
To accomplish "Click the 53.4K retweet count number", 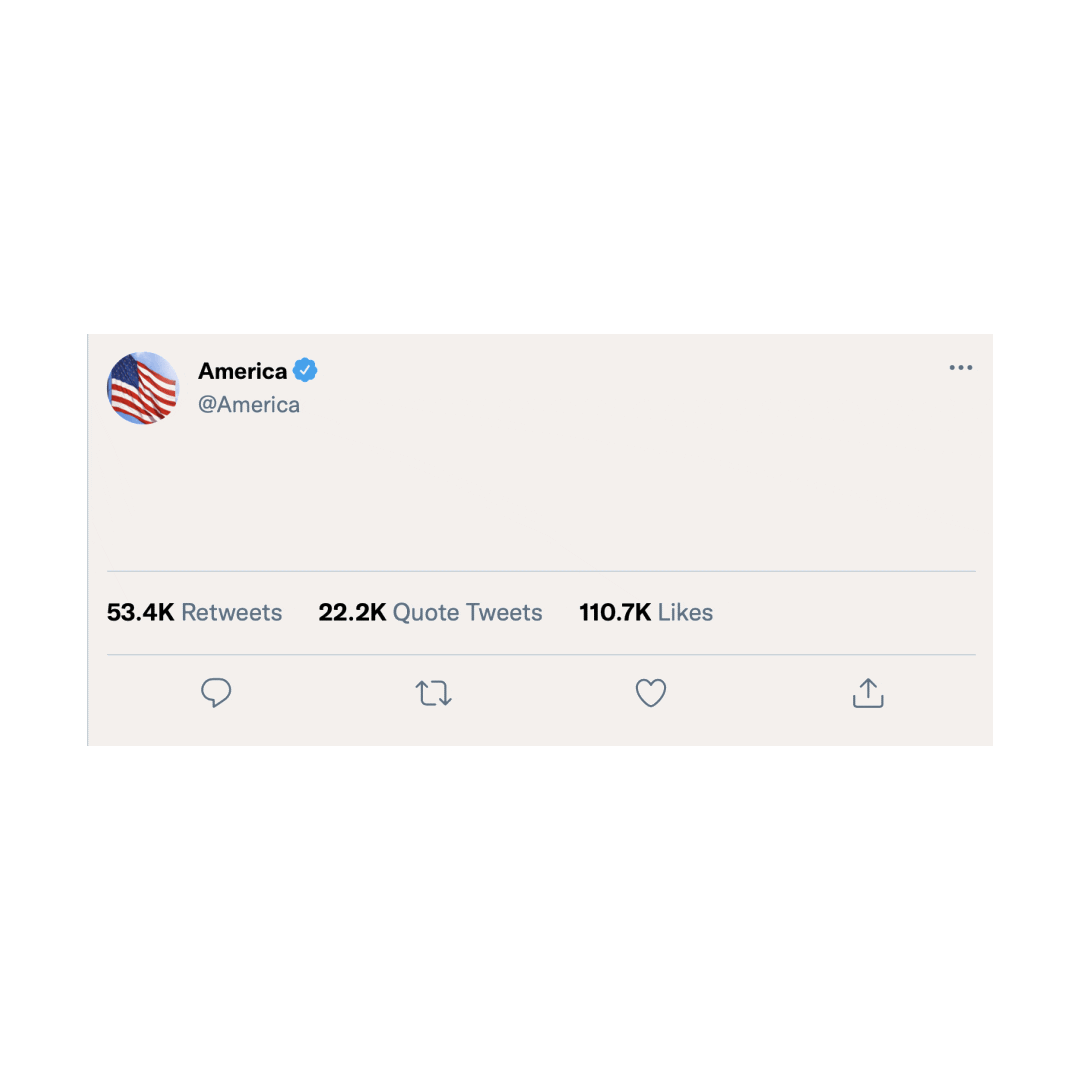I will pos(141,613).
